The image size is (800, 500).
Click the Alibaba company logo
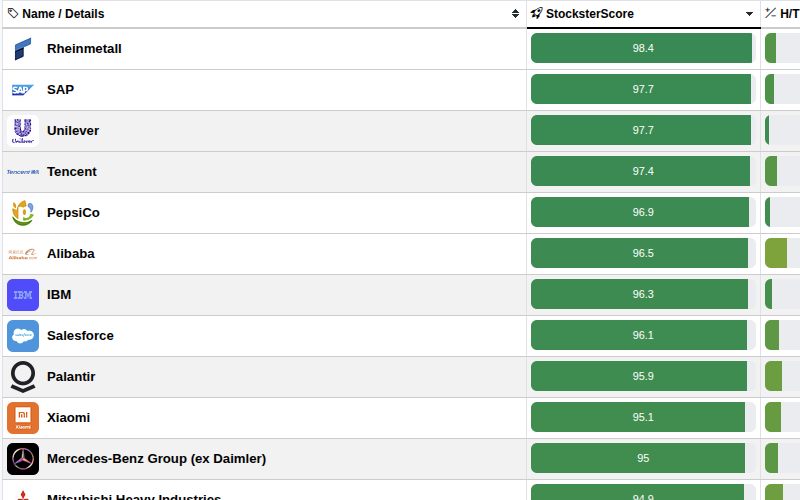23,254
